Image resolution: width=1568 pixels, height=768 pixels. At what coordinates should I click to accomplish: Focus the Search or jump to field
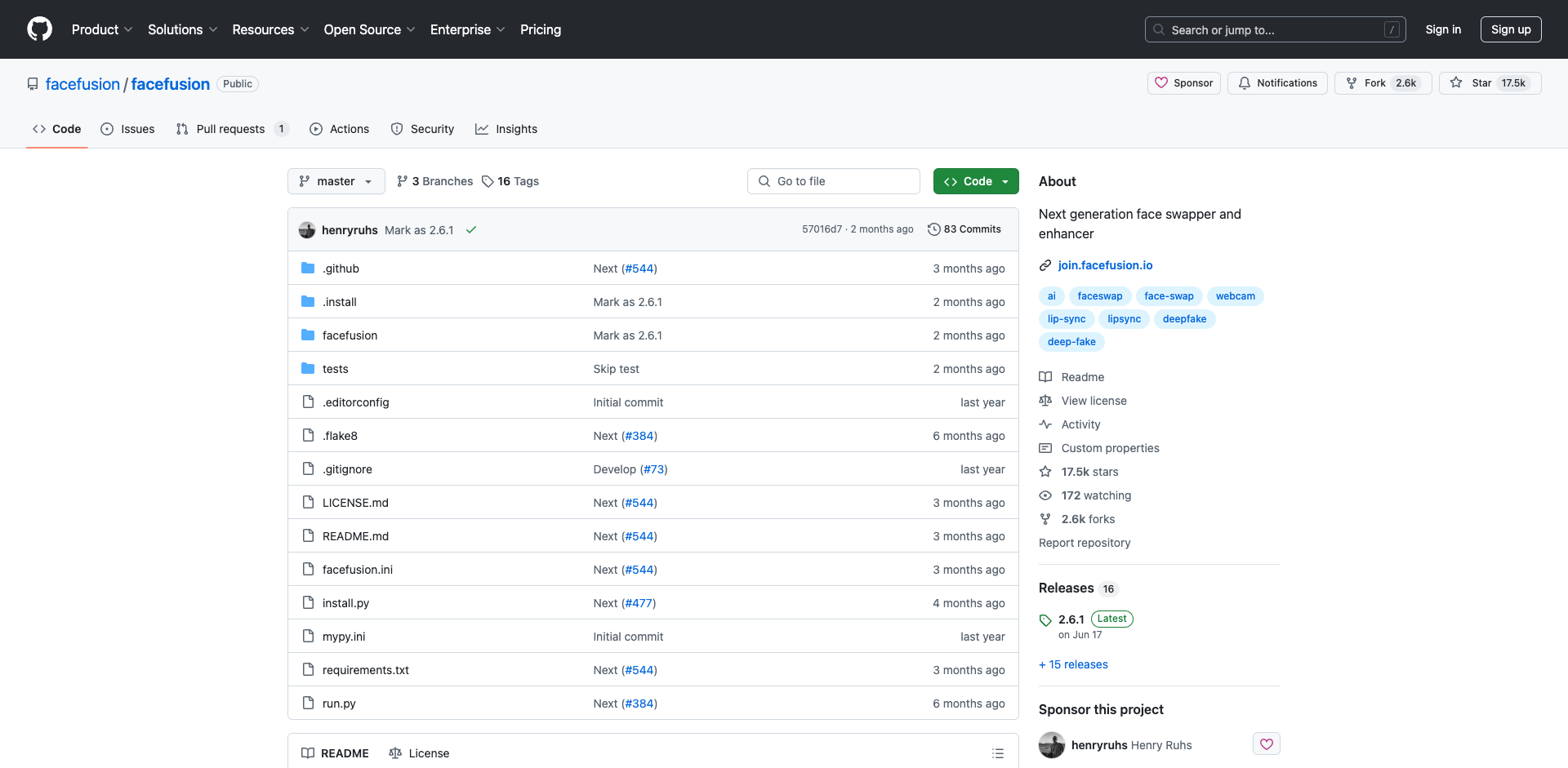click(1276, 29)
